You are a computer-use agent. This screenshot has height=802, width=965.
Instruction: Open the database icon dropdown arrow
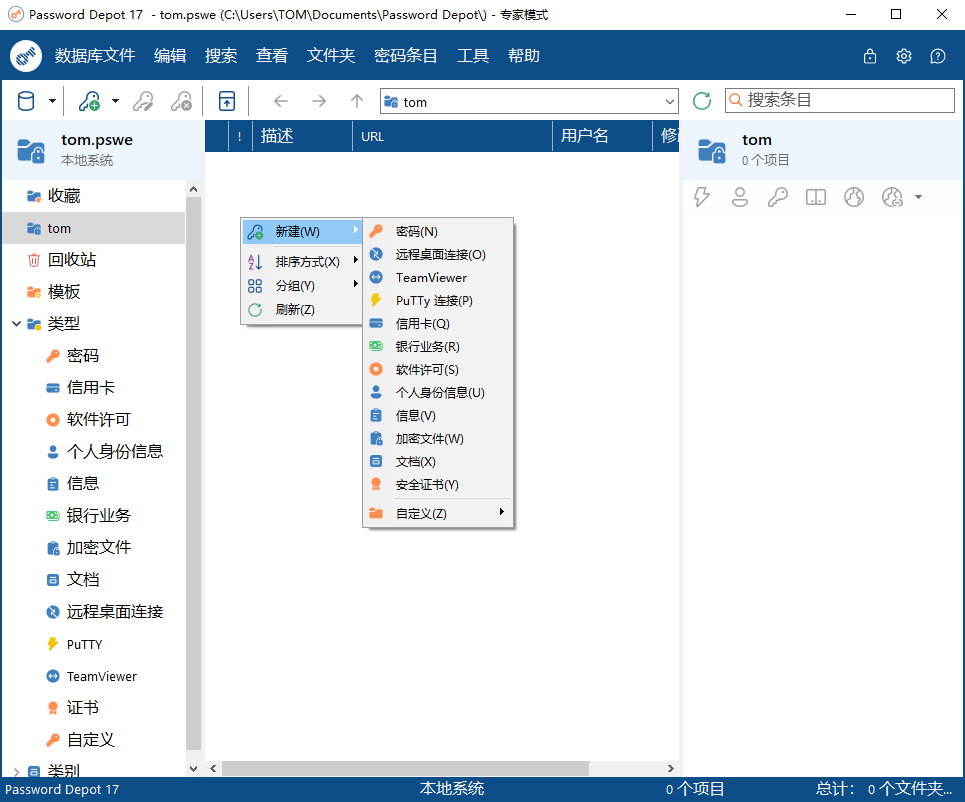(x=52, y=101)
